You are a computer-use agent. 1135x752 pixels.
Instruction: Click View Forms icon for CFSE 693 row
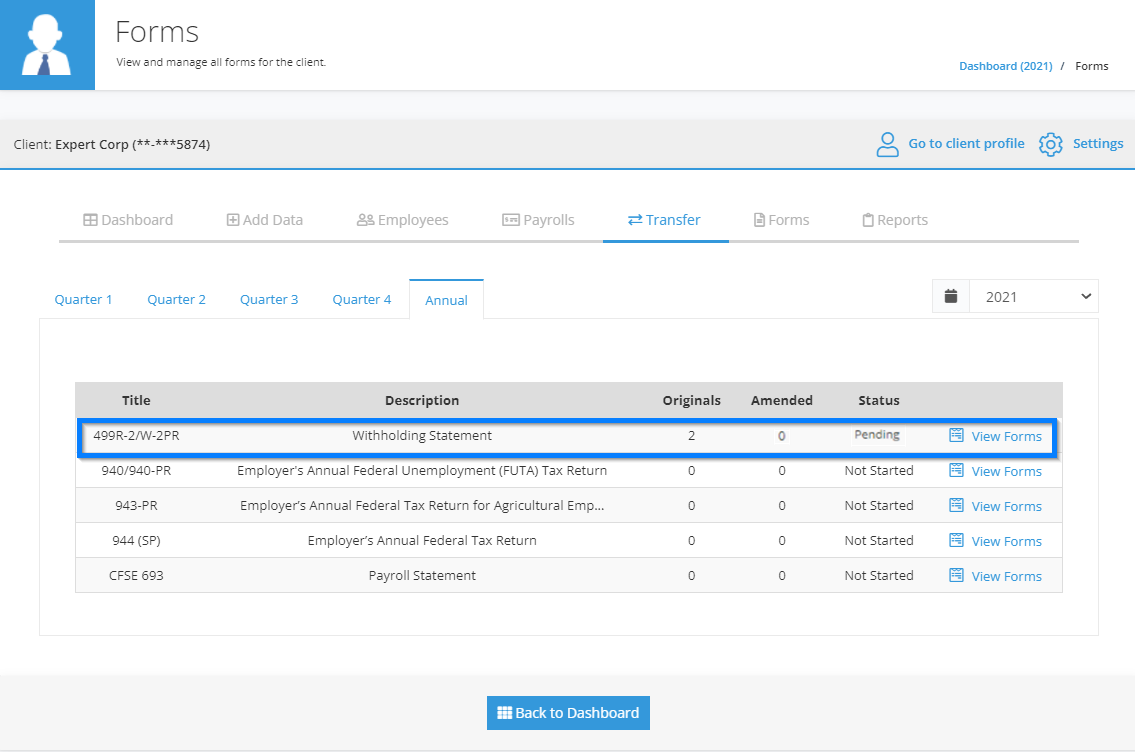click(956, 575)
